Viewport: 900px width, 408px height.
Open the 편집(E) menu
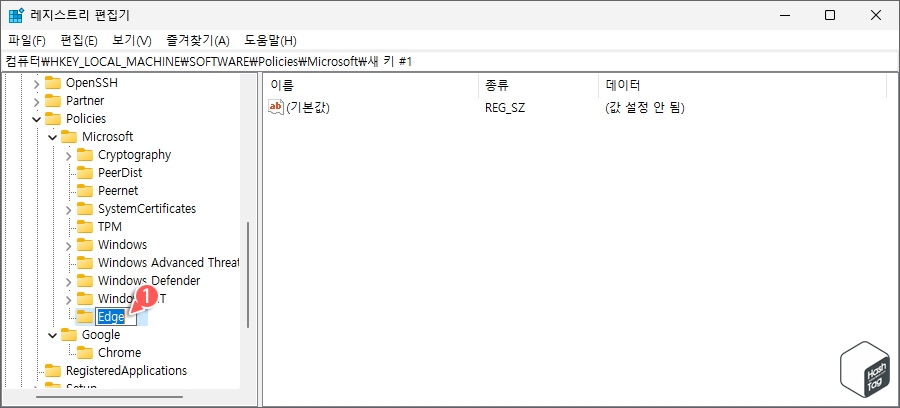pyautogui.click(x=79, y=41)
